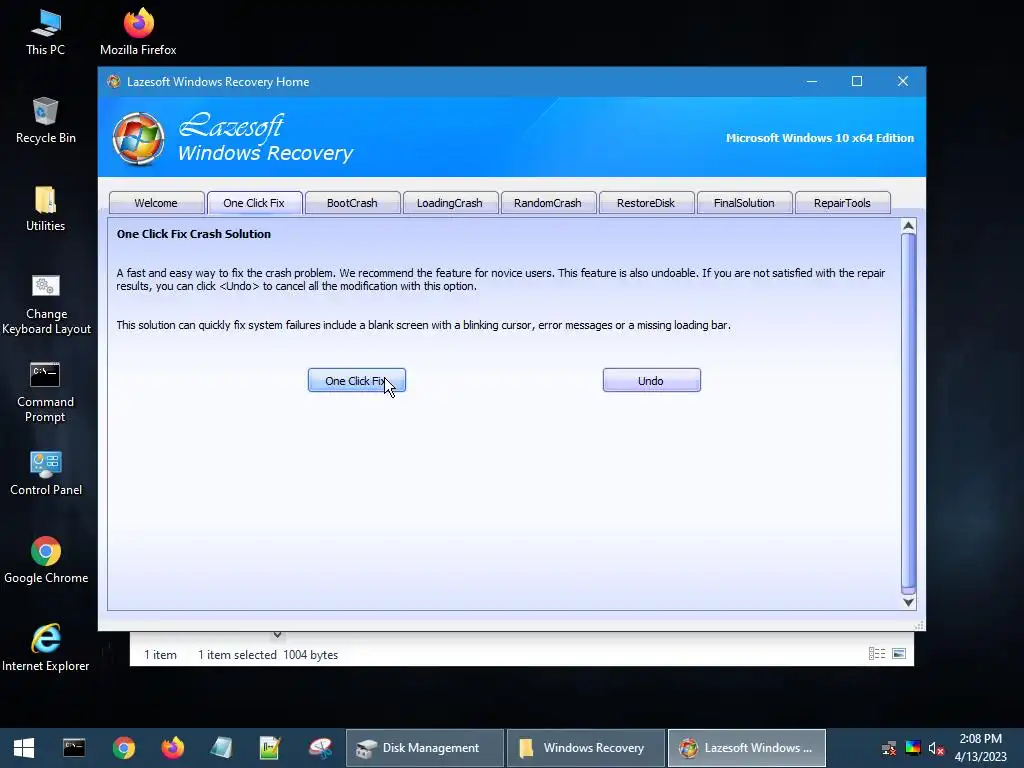This screenshot has width=1024, height=768.
Task: Click the '1 item selected' status text
Action: [237, 655]
